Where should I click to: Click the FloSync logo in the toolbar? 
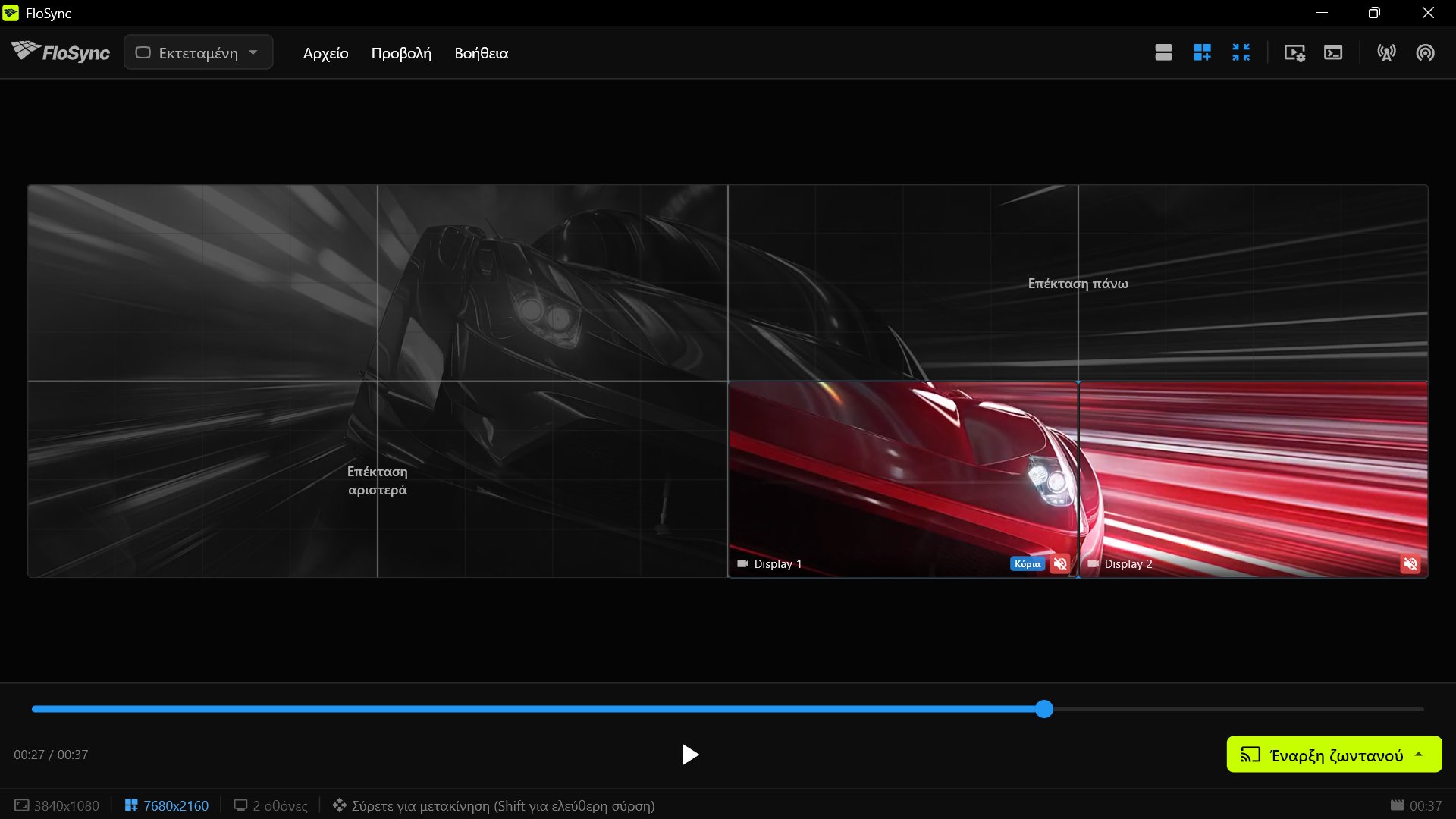[x=61, y=52]
